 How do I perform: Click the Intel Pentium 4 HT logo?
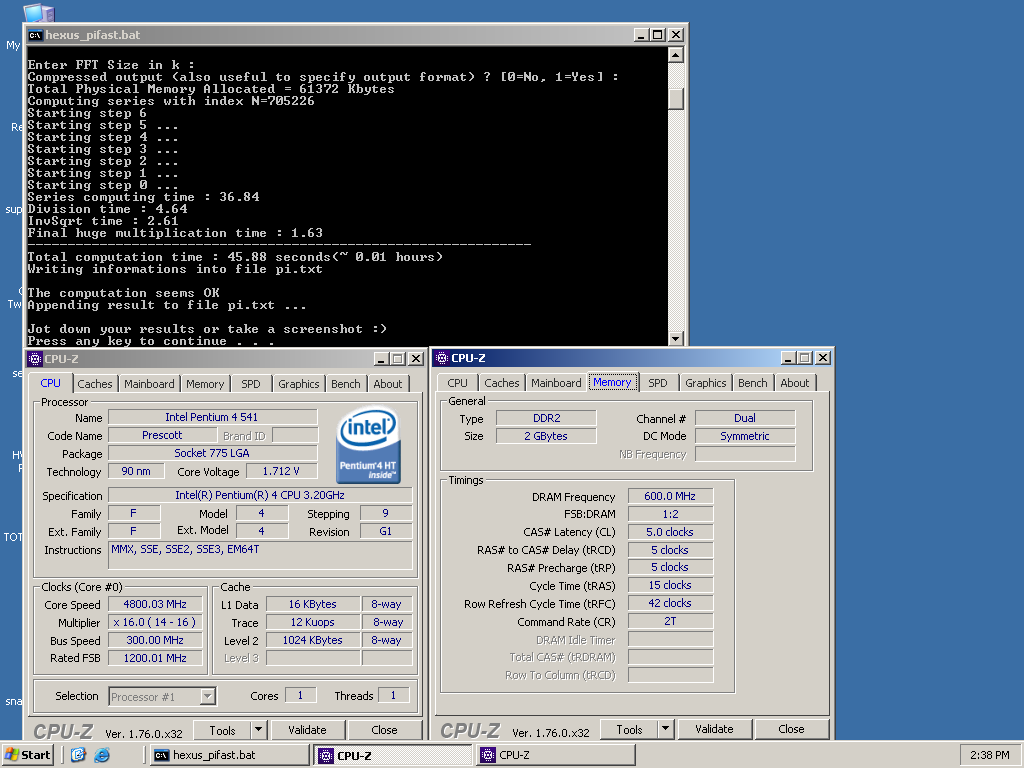click(x=368, y=445)
